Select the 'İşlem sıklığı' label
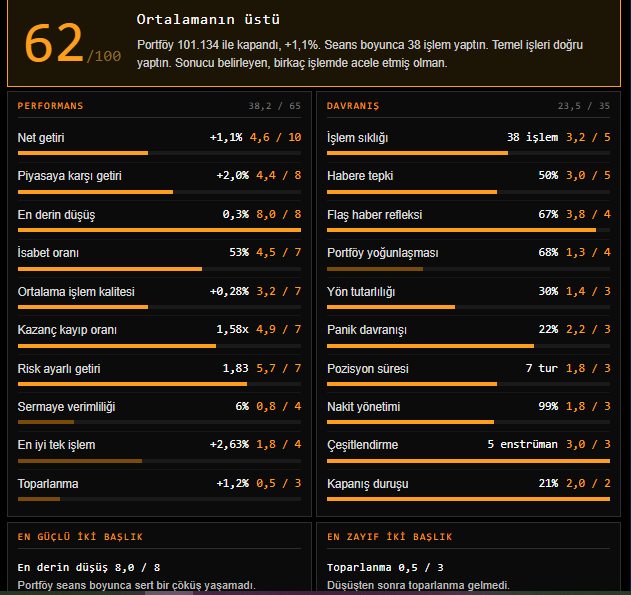The width and height of the screenshot is (631, 595). click(357, 138)
